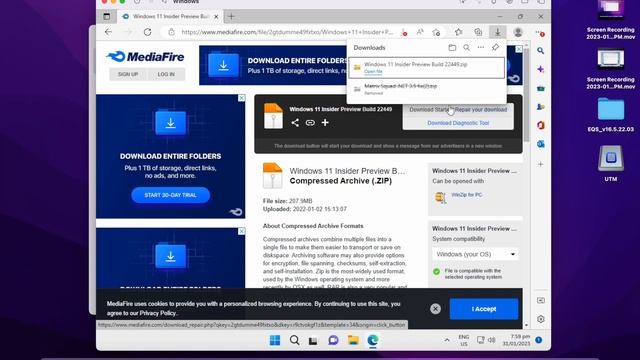
Task: Click MediaFire logo
Action: pyautogui.click(x=145, y=57)
